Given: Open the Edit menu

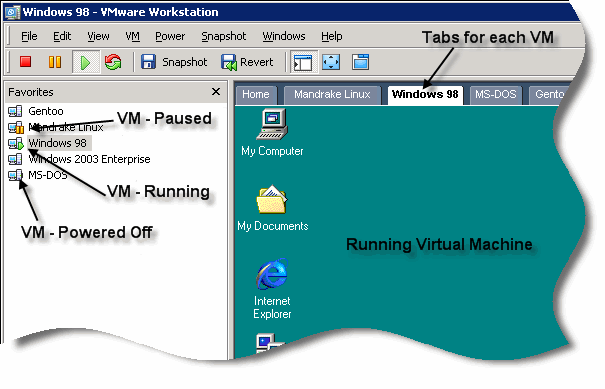Looking at the screenshot, I should 62,36.
